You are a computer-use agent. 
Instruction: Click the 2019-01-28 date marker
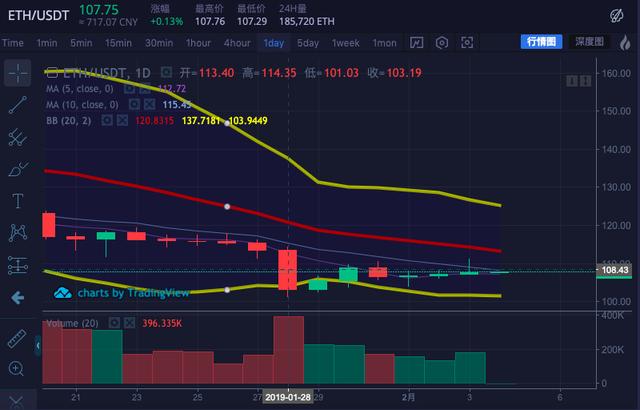tap(288, 397)
